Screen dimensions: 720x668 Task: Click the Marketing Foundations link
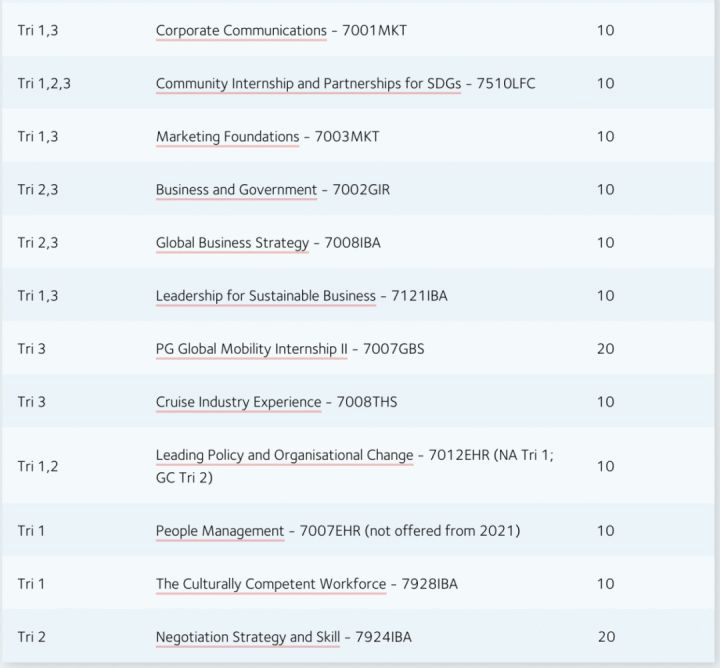pos(227,136)
